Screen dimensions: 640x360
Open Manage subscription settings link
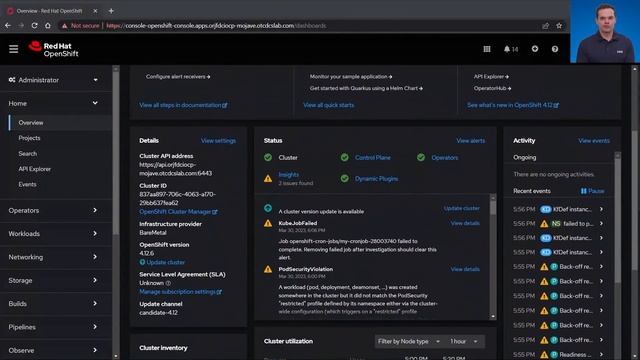coord(180,292)
